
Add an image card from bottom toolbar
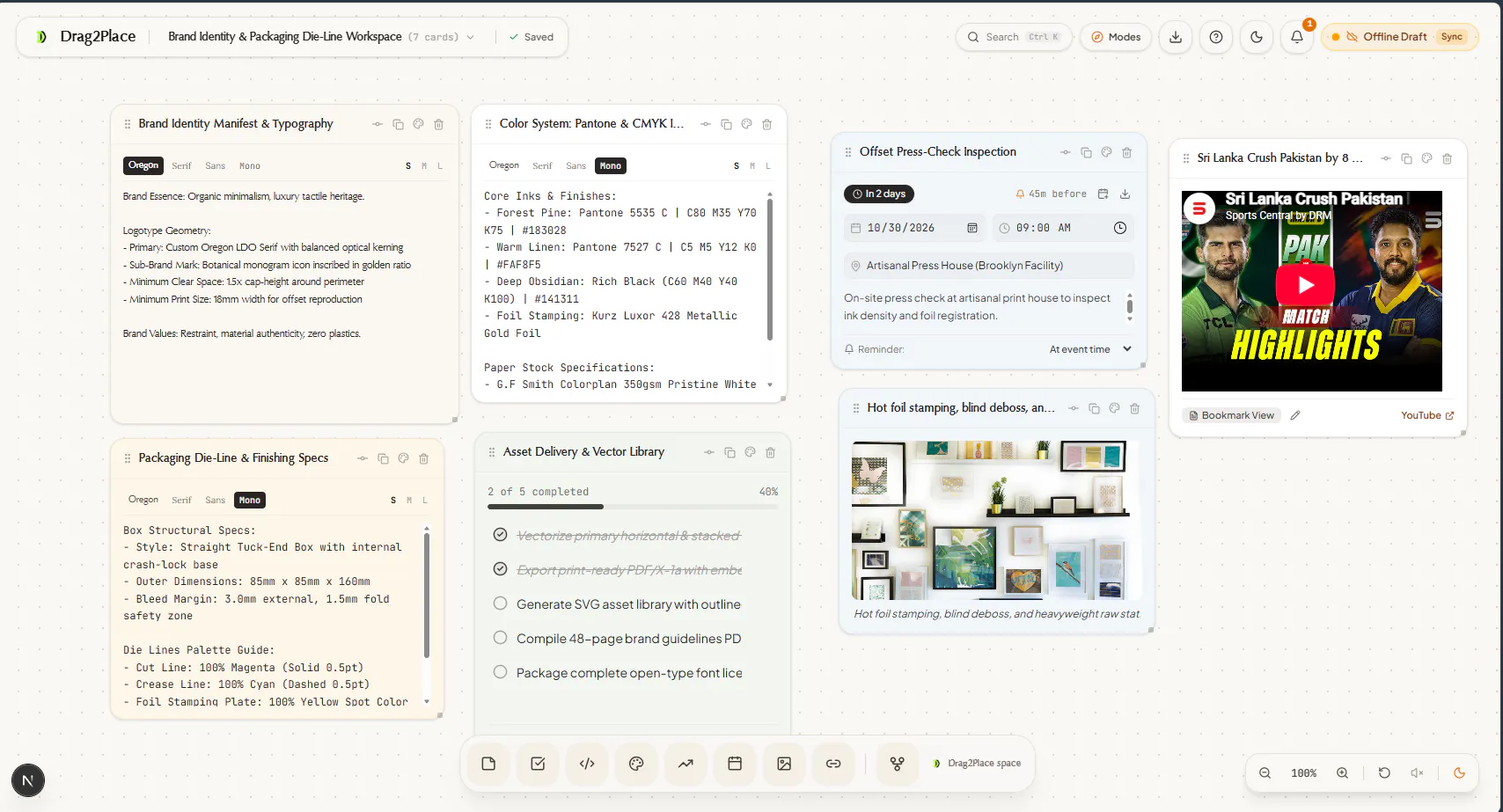click(784, 764)
